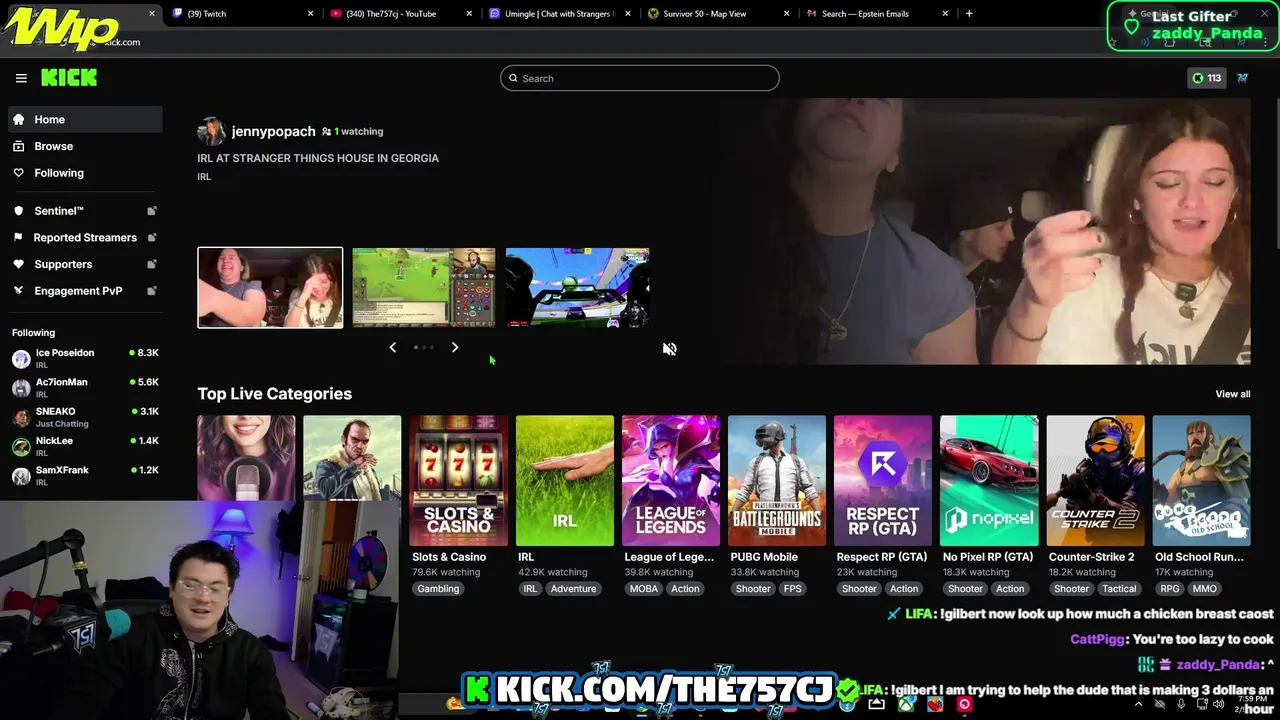Open Browse in the Kick sidebar

[85, 146]
